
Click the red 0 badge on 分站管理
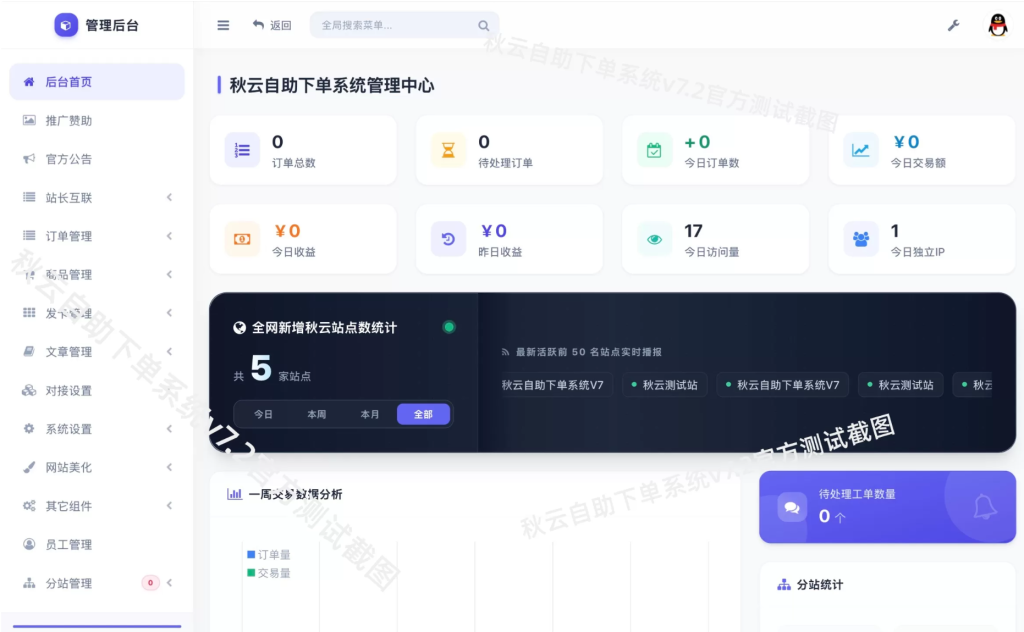(x=150, y=582)
